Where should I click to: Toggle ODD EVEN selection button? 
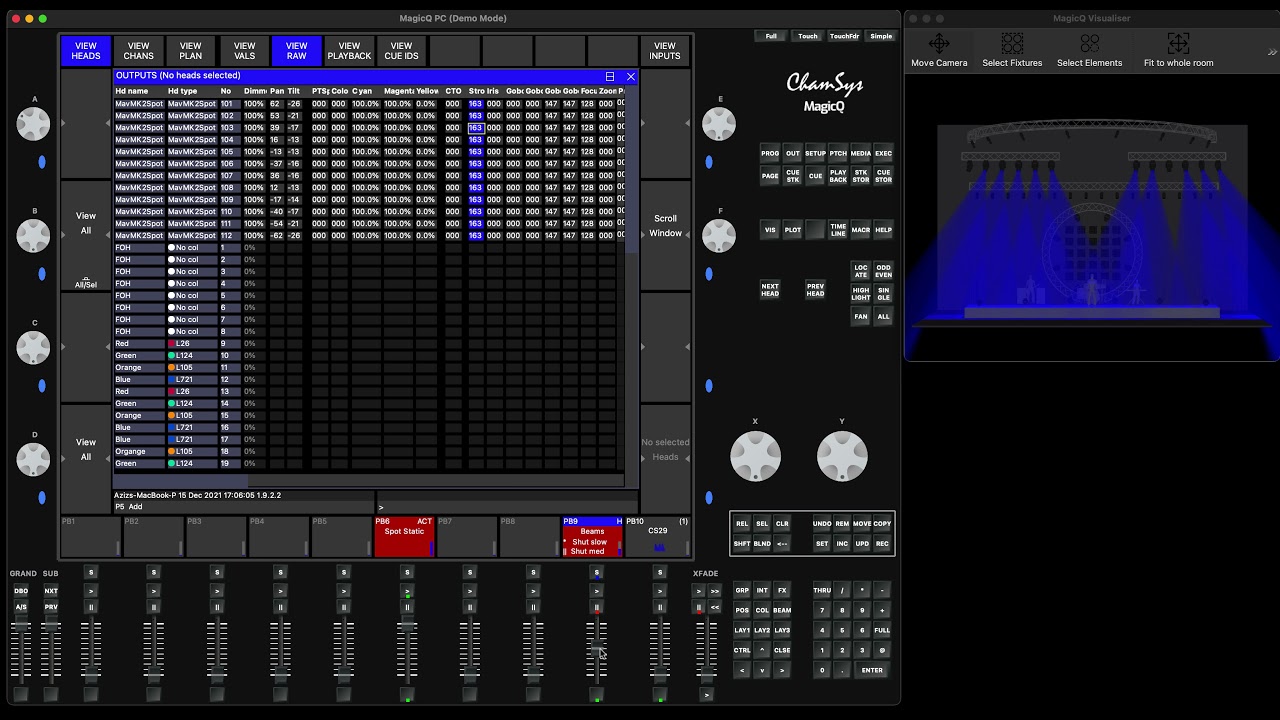coord(884,271)
